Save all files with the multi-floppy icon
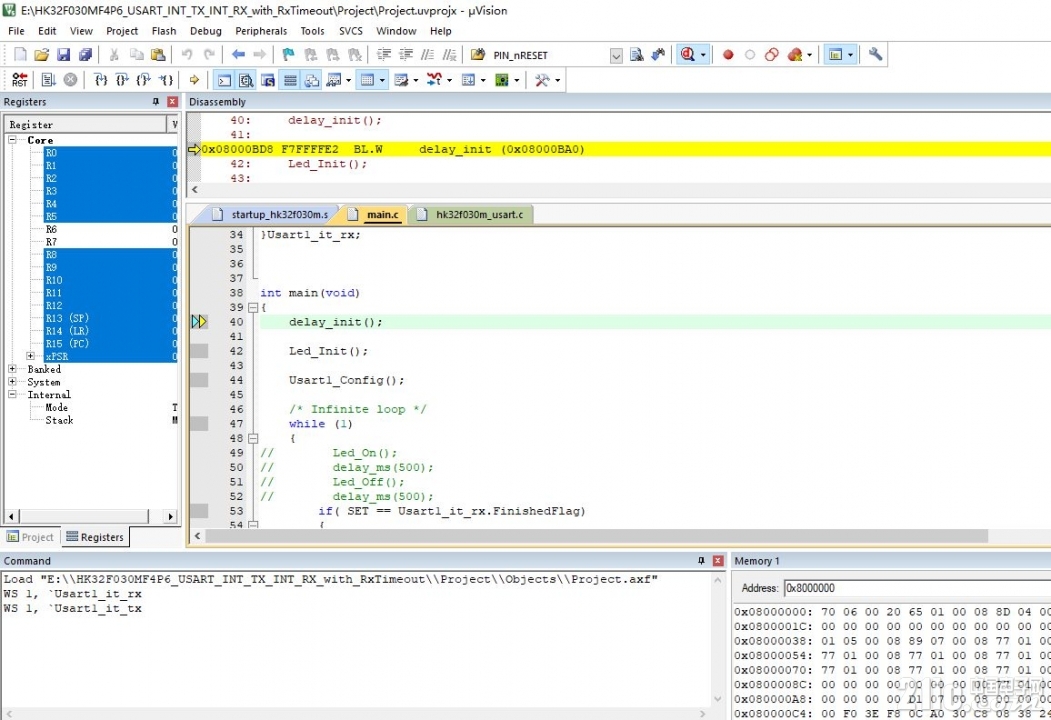Image resolution: width=1051 pixels, height=720 pixels. 85,55
